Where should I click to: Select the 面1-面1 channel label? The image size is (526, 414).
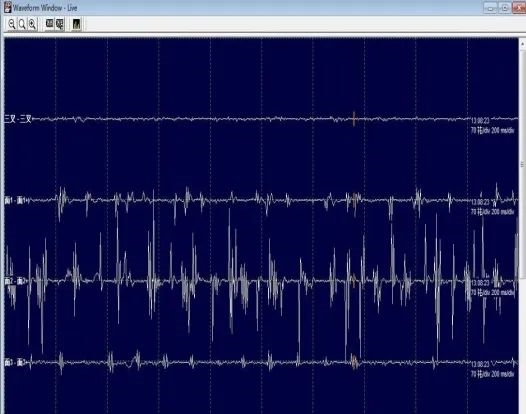coord(16,201)
